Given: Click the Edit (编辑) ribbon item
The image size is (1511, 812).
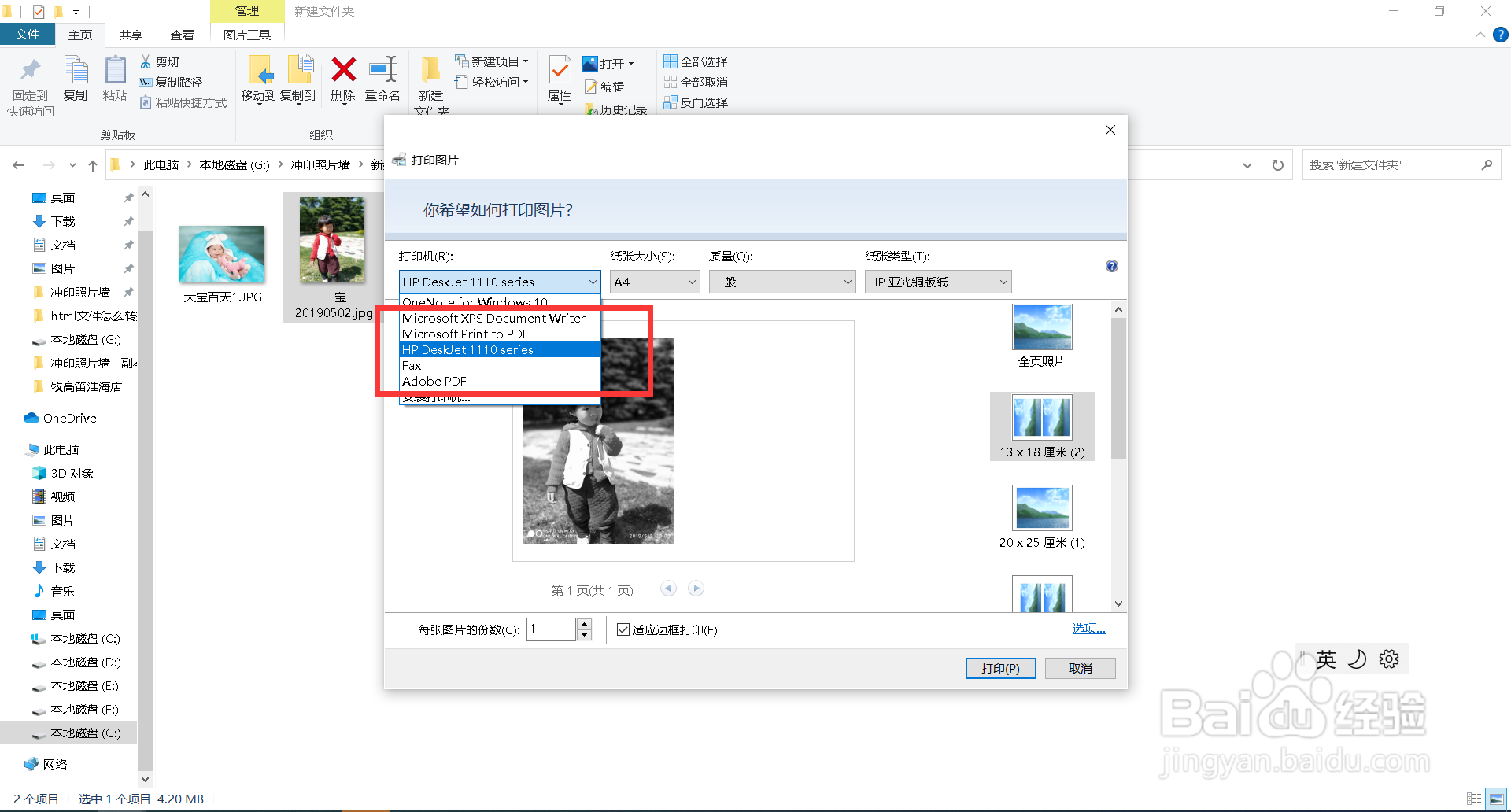Looking at the screenshot, I should [604, 87].
